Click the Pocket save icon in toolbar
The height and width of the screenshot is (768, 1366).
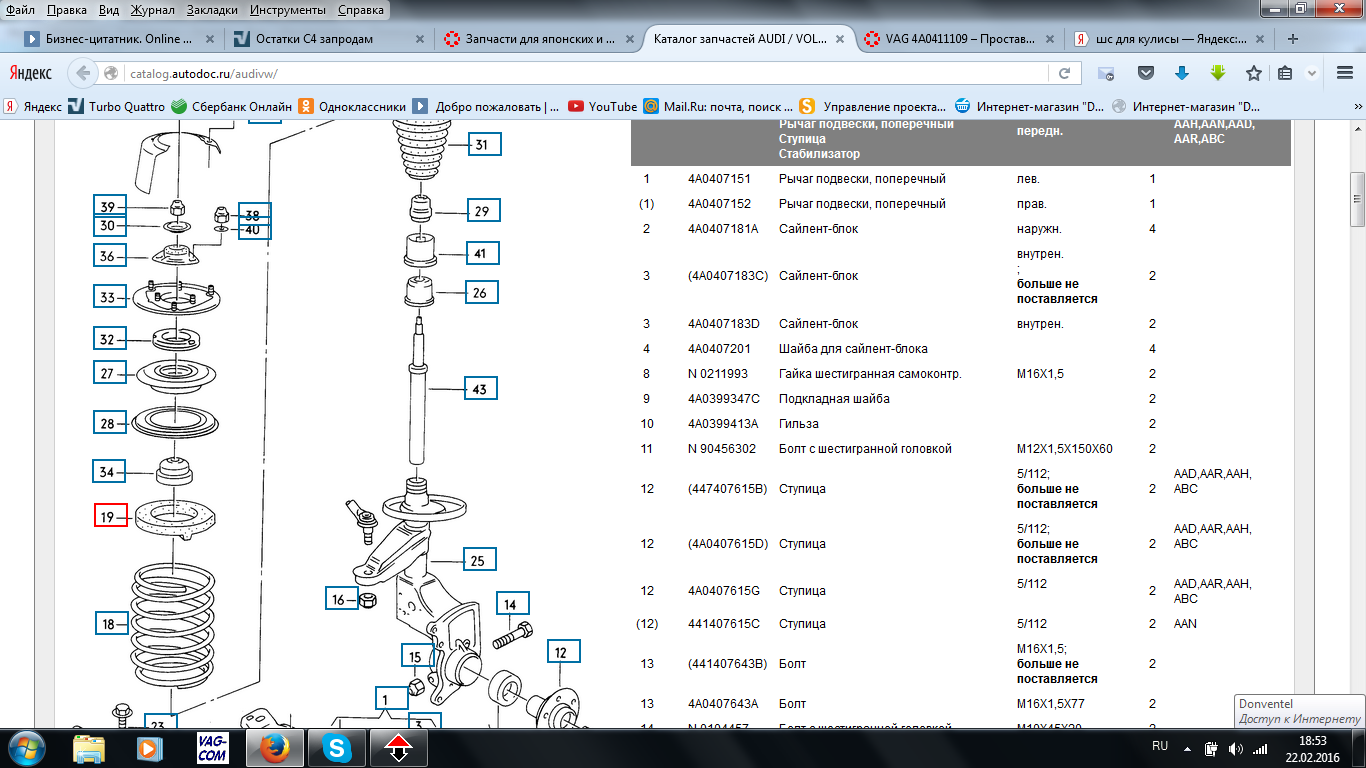tap(1147, 73)
